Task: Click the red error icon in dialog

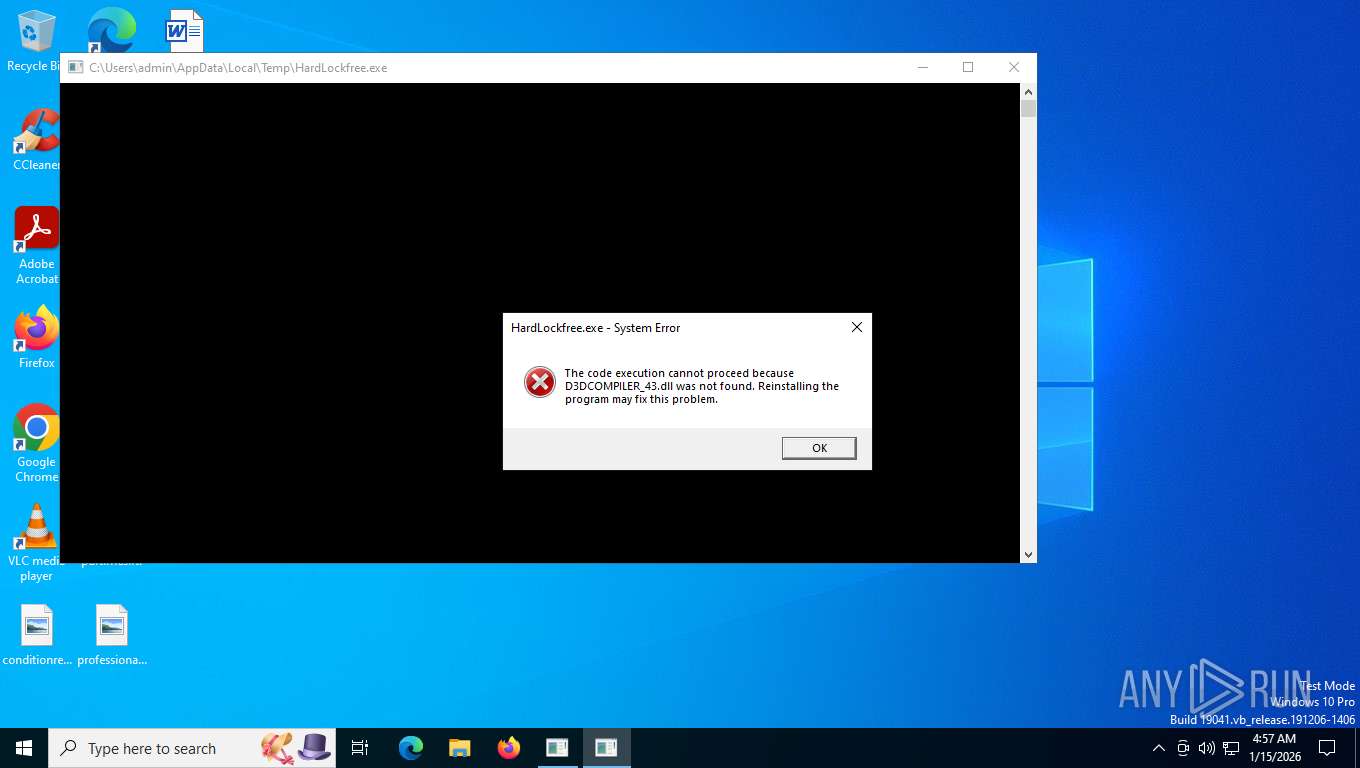Action: click(540, 381)
